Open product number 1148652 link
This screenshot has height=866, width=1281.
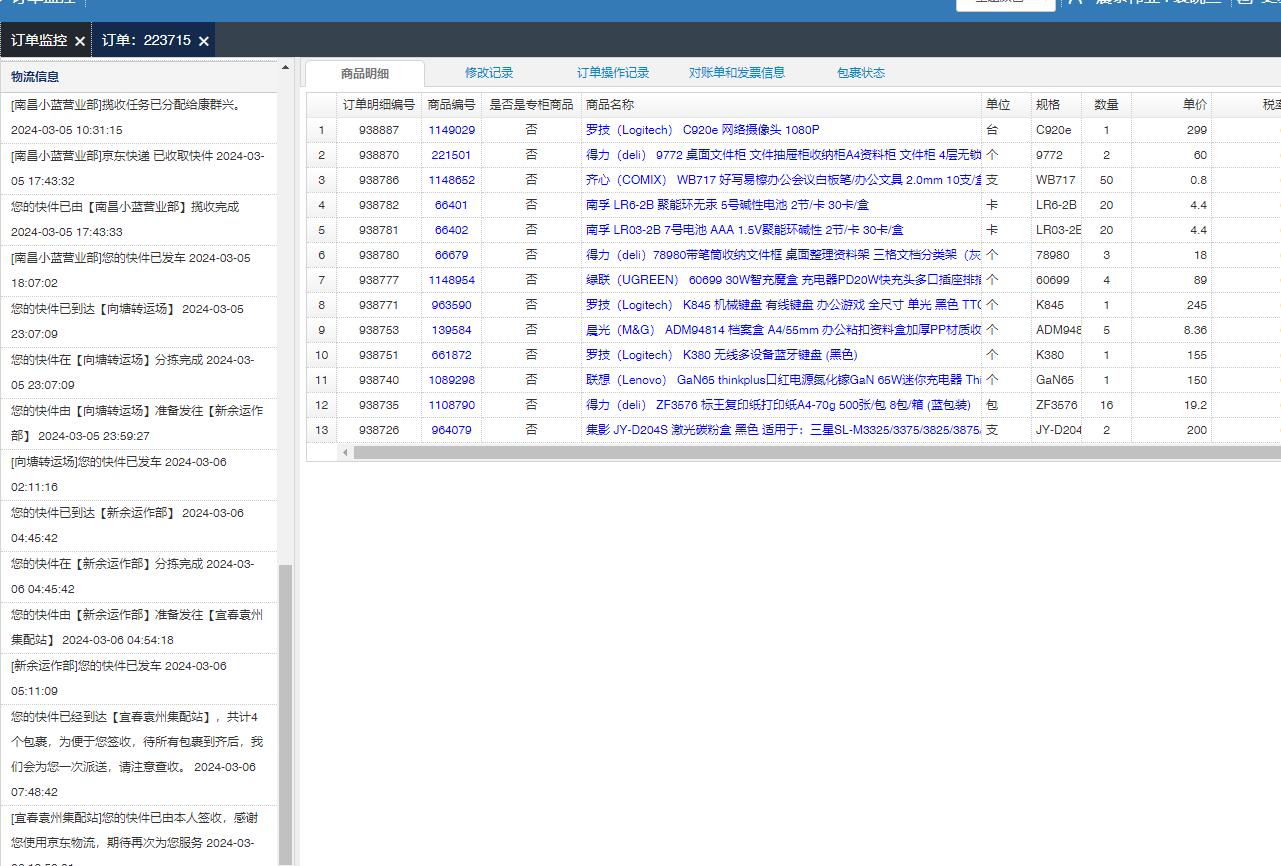(x=452, y=180)
